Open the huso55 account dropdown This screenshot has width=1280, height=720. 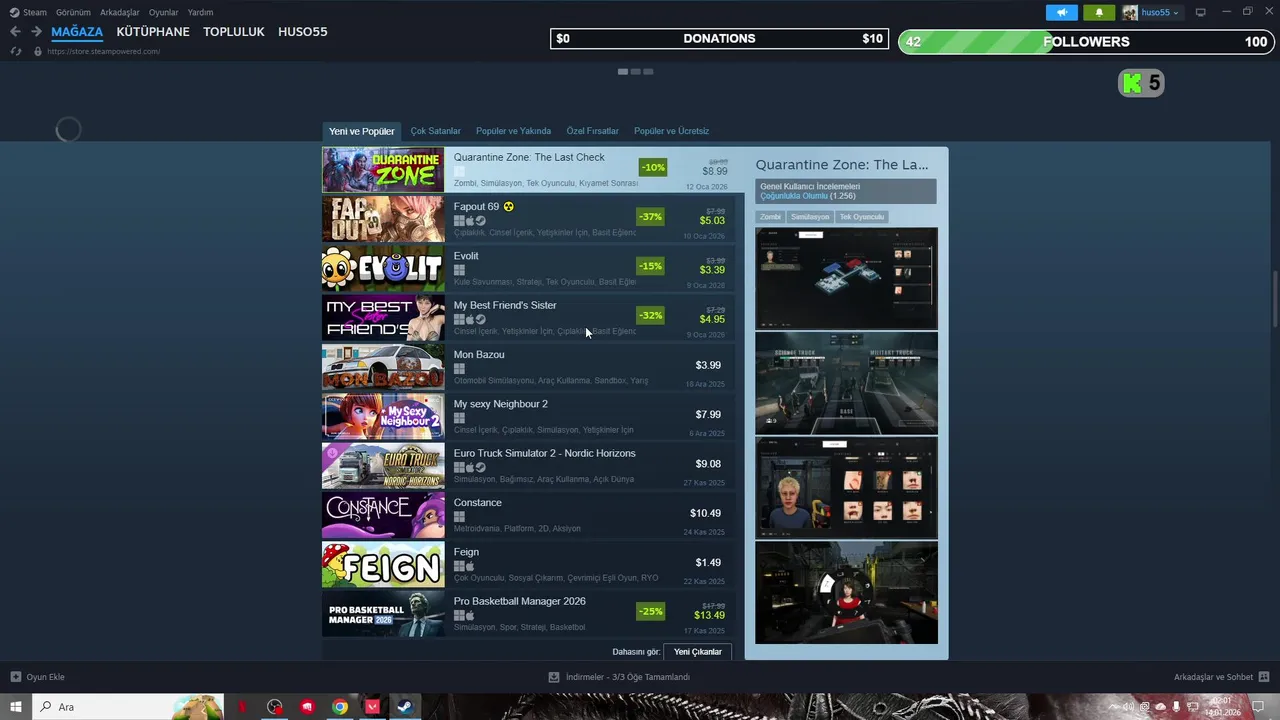(1151, 12)
